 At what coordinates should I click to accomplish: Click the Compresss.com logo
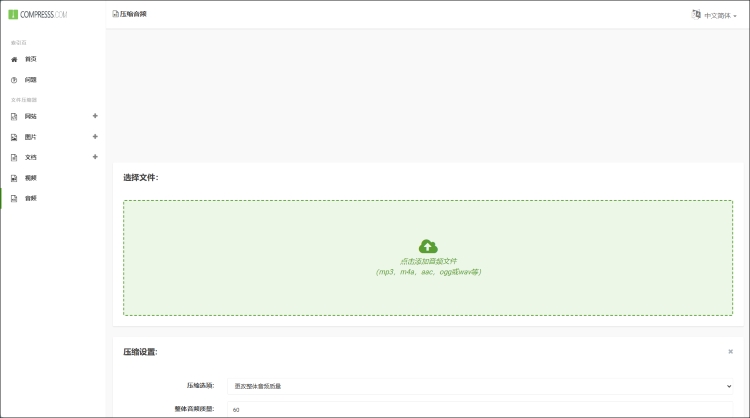point(39,15)
